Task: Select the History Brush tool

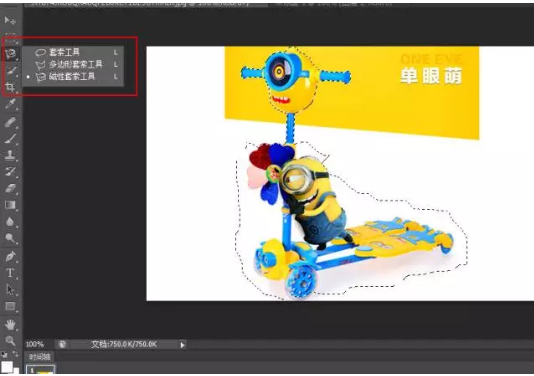Action: [11, 171]
